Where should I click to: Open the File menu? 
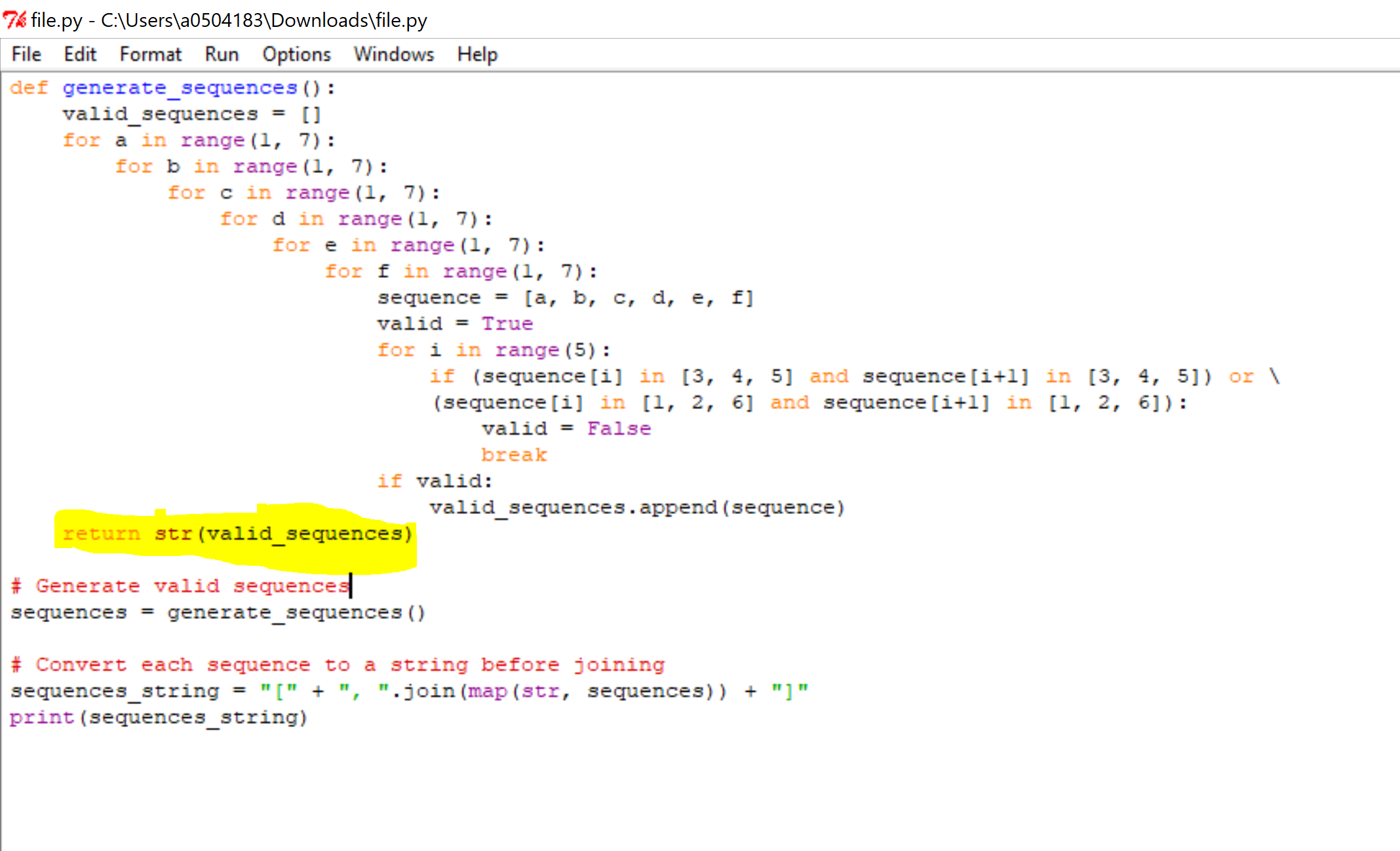[26, 54]
